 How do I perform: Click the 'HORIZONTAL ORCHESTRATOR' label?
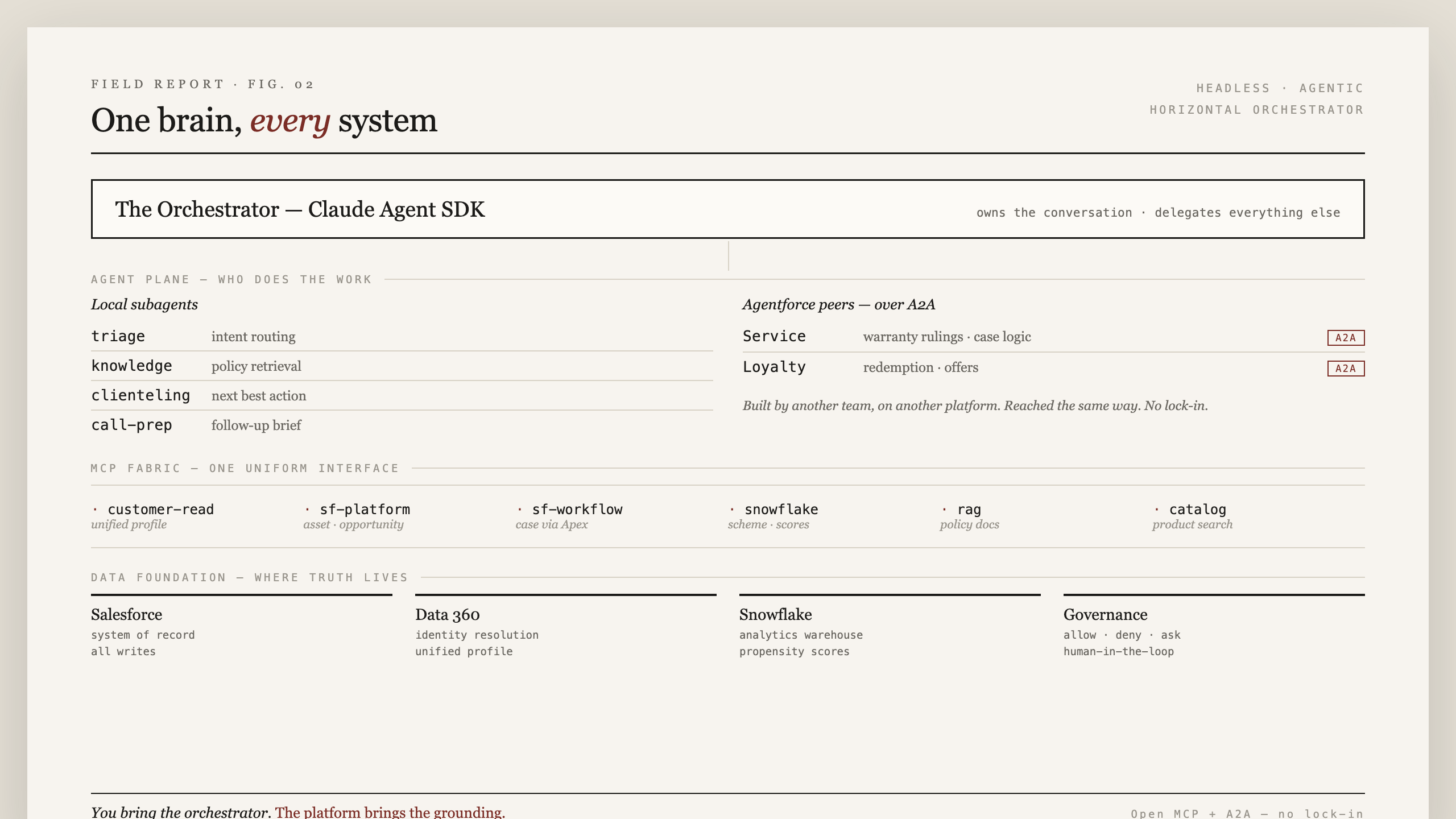click(x=1257, y=110)
